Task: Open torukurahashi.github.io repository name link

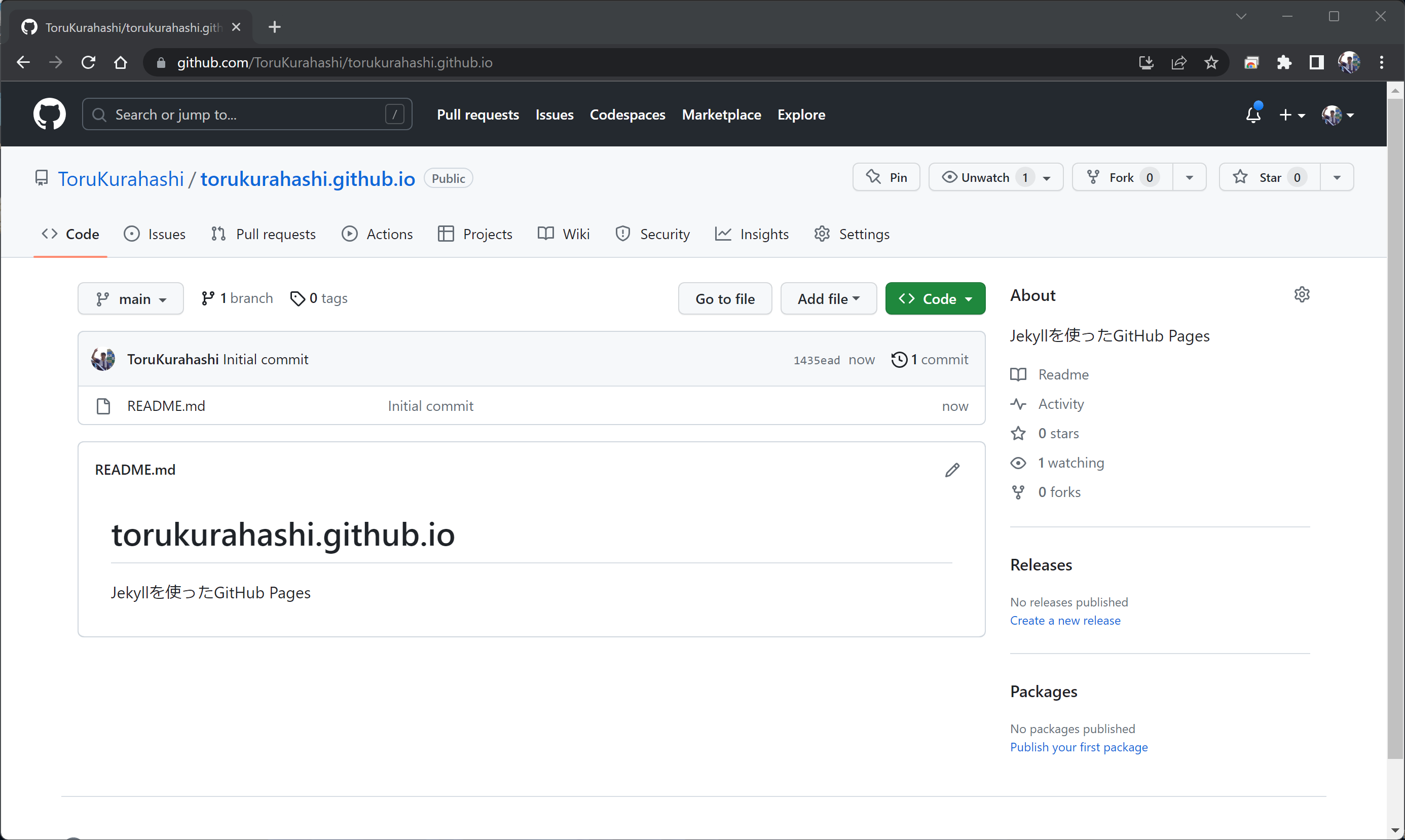Action: 308,179
